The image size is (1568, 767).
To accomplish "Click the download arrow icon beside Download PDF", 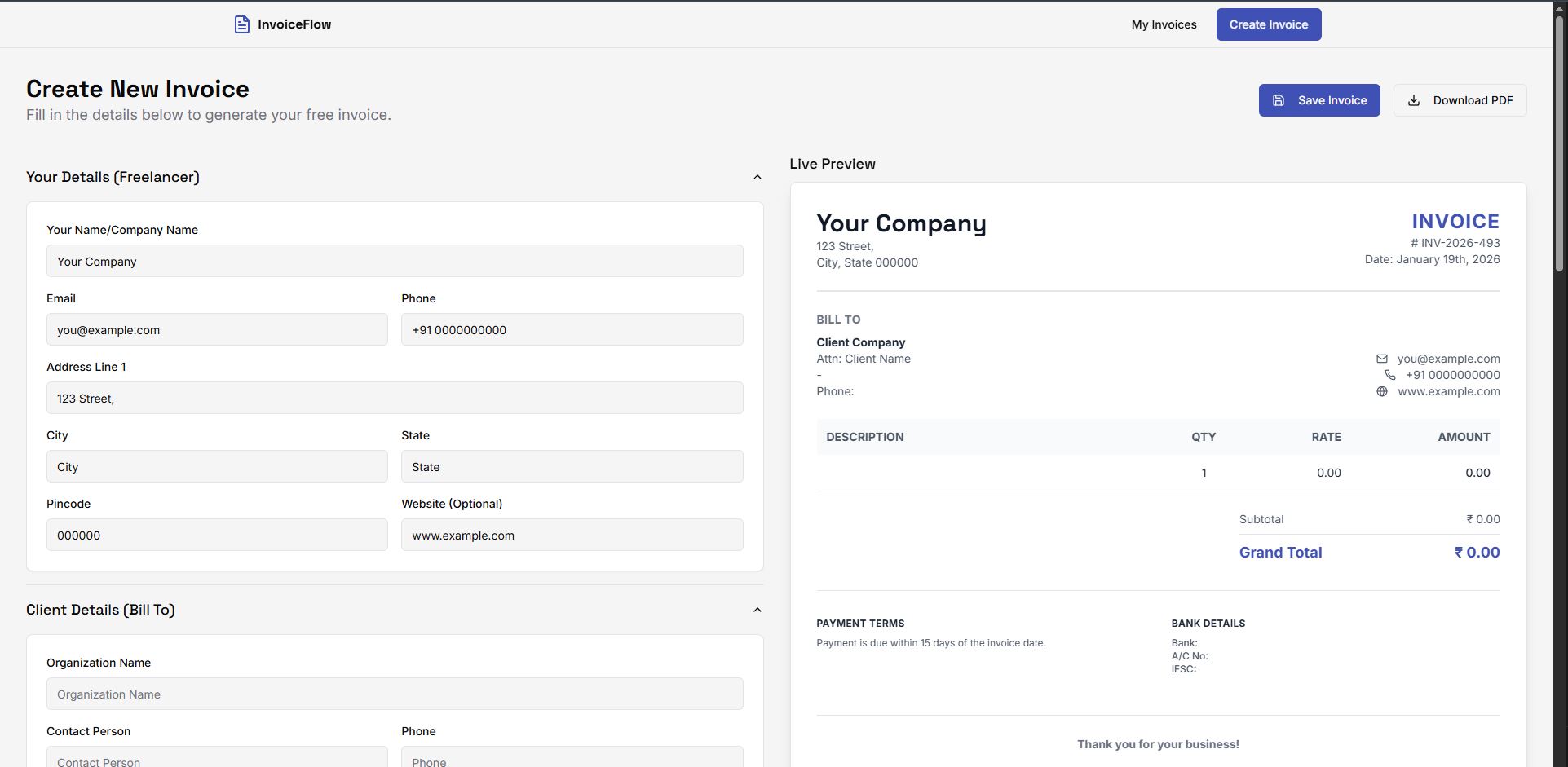I will click(x=1414, y=100).
